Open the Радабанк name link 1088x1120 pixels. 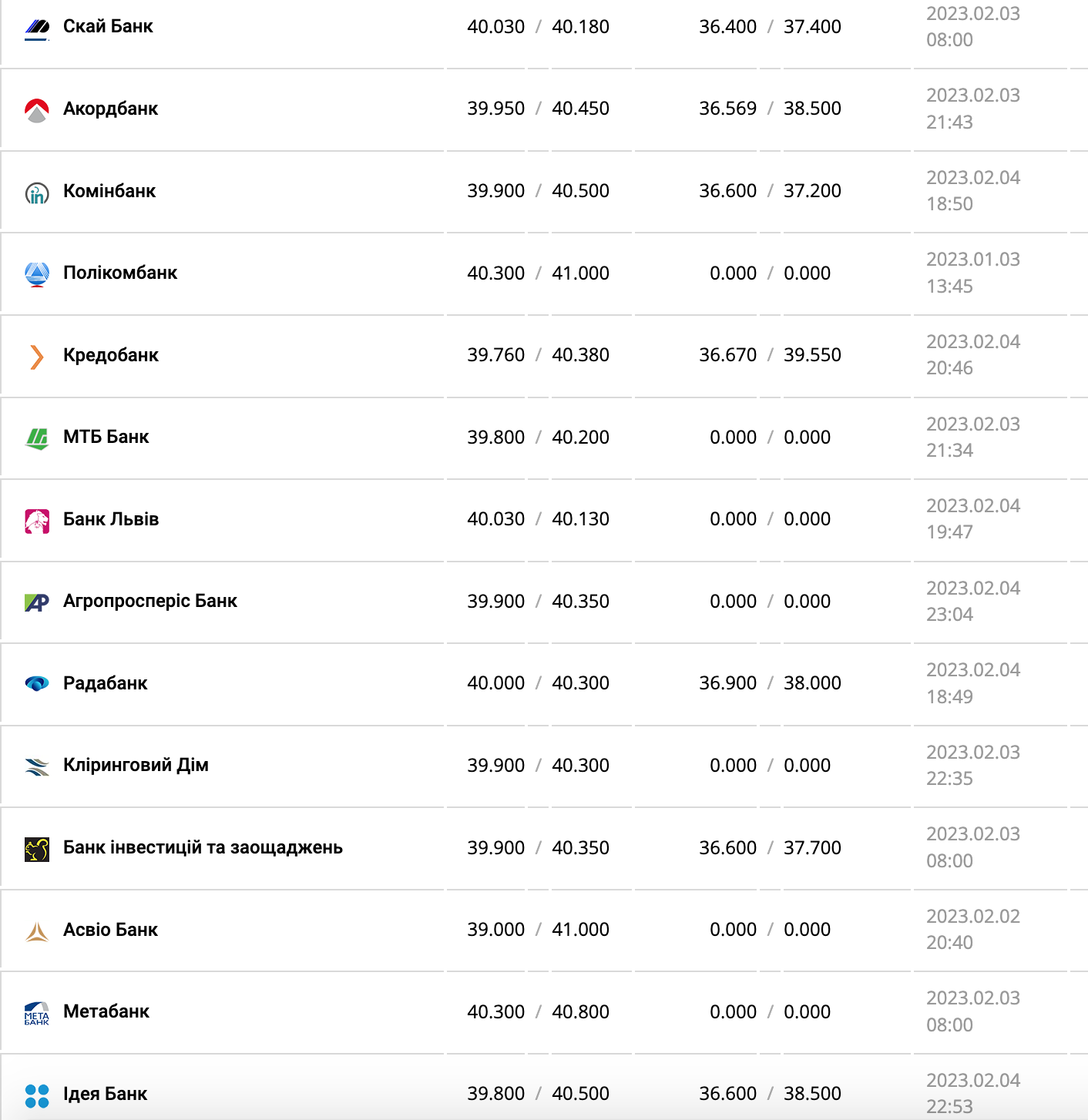pos(105,683)
